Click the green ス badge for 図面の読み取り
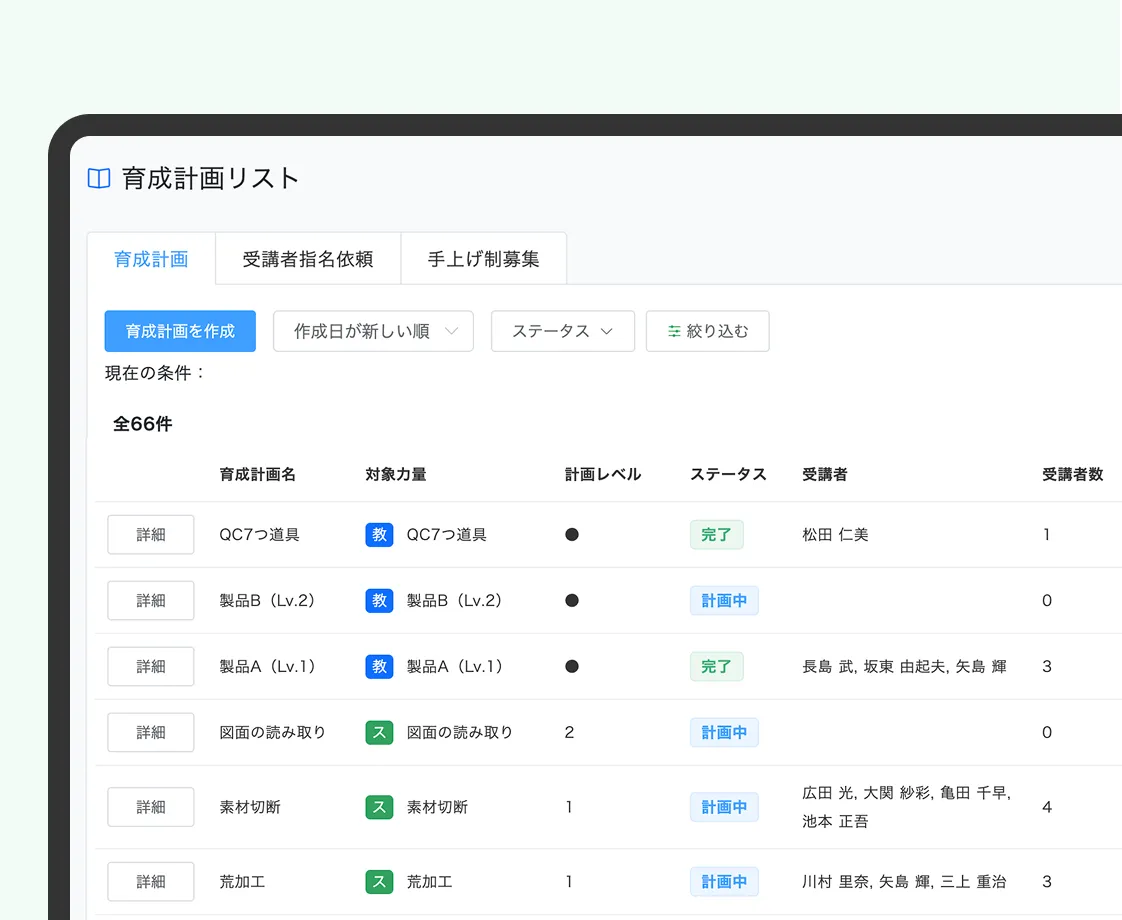Viewport: 1122px width, 920px height. (379, 732)
